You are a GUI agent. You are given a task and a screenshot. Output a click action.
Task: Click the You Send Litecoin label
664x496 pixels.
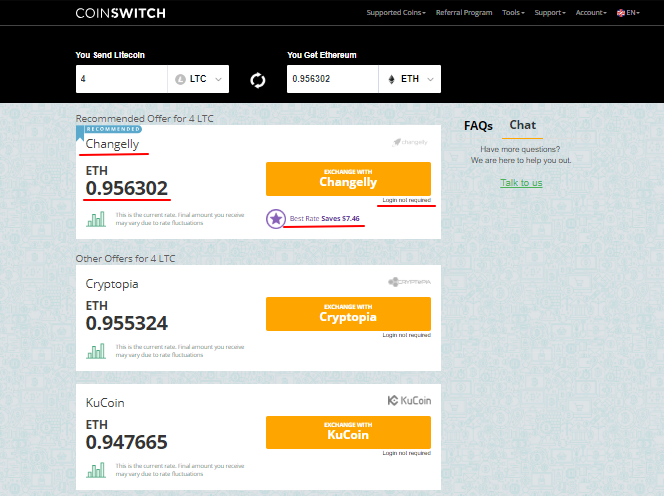pyautogui.click(x=110, y=55)
